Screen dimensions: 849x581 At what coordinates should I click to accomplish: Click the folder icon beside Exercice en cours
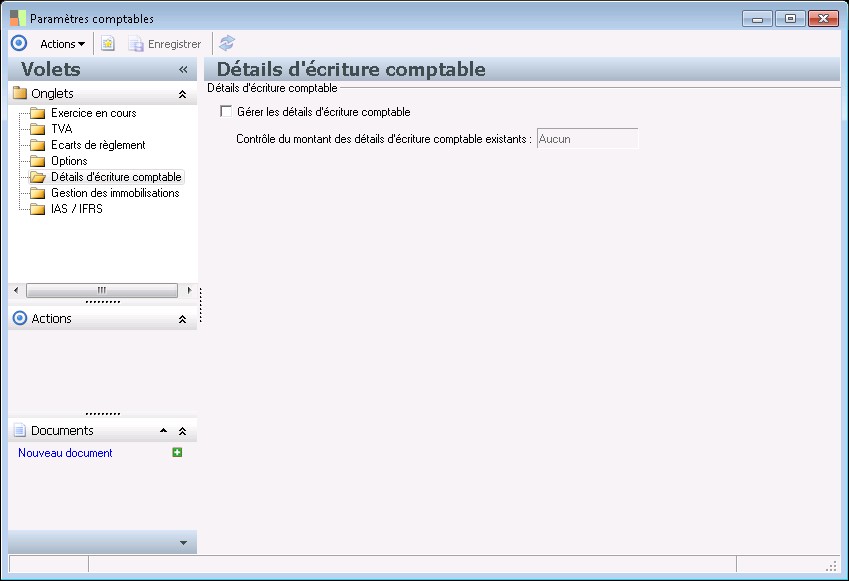(x=37, y=113)
